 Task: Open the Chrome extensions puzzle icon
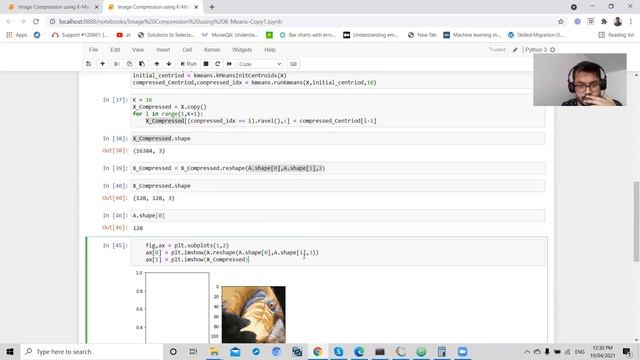tap(604, 22)
